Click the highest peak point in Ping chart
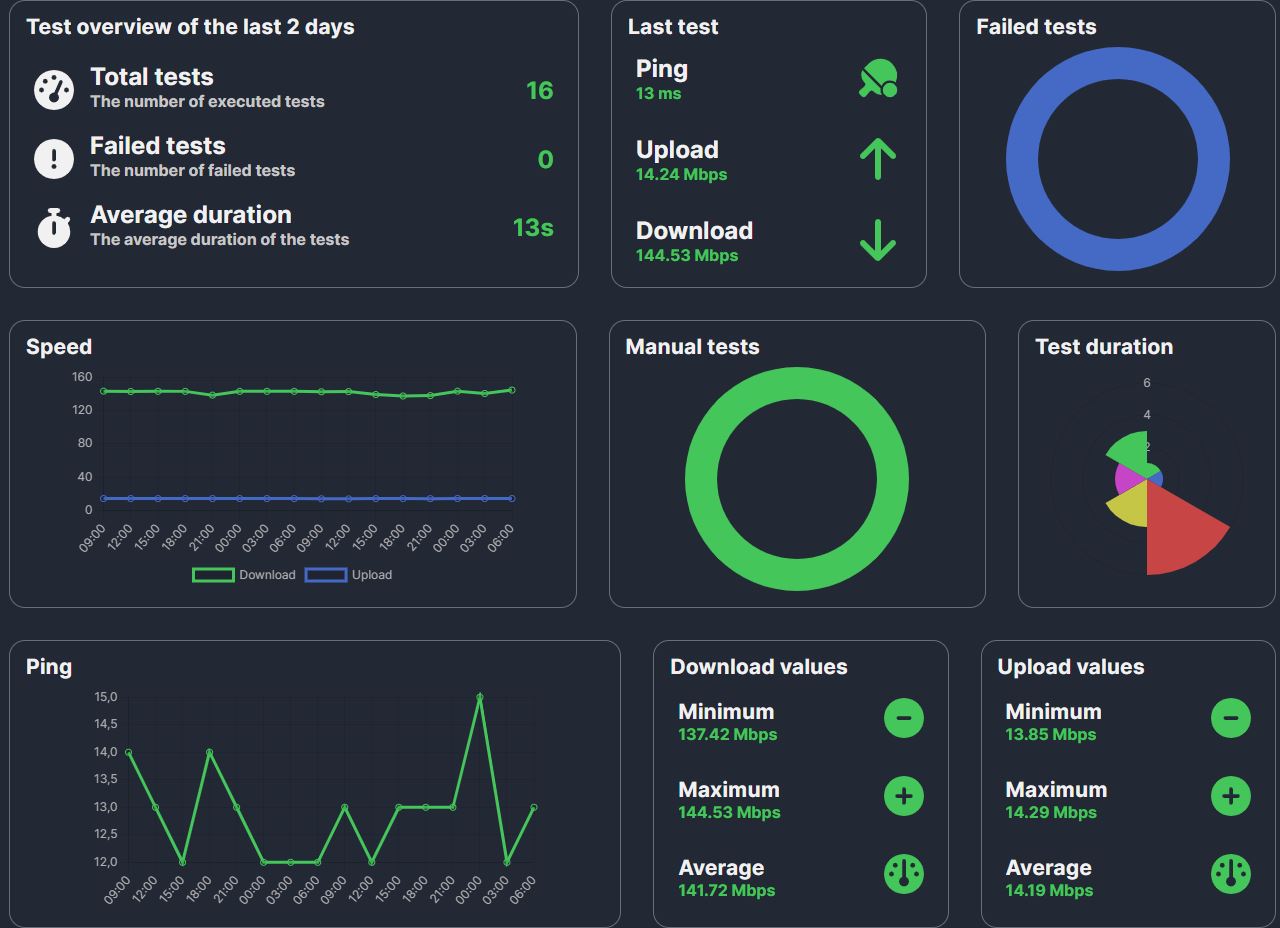 click(480, 698)
